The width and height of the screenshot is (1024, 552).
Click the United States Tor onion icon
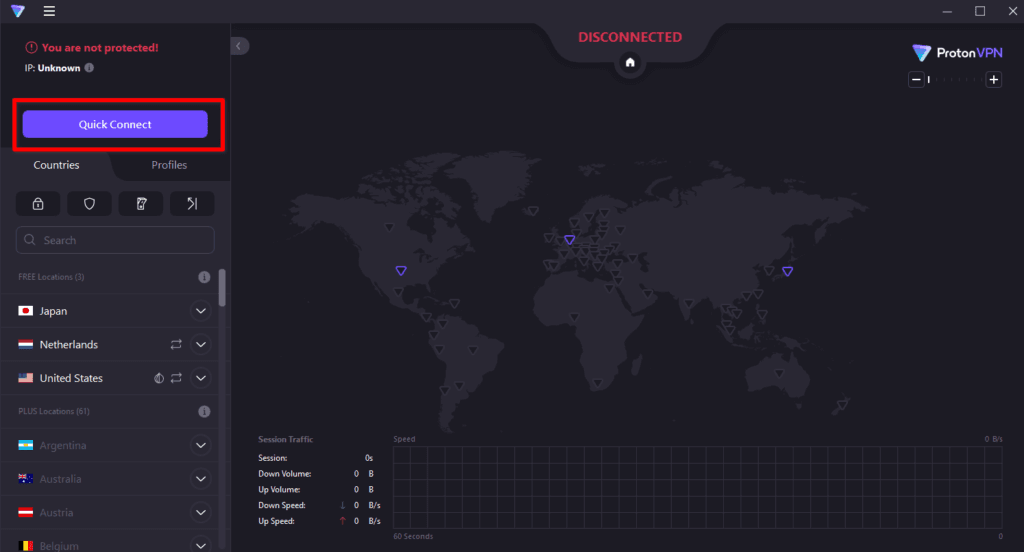coord(159,378)
